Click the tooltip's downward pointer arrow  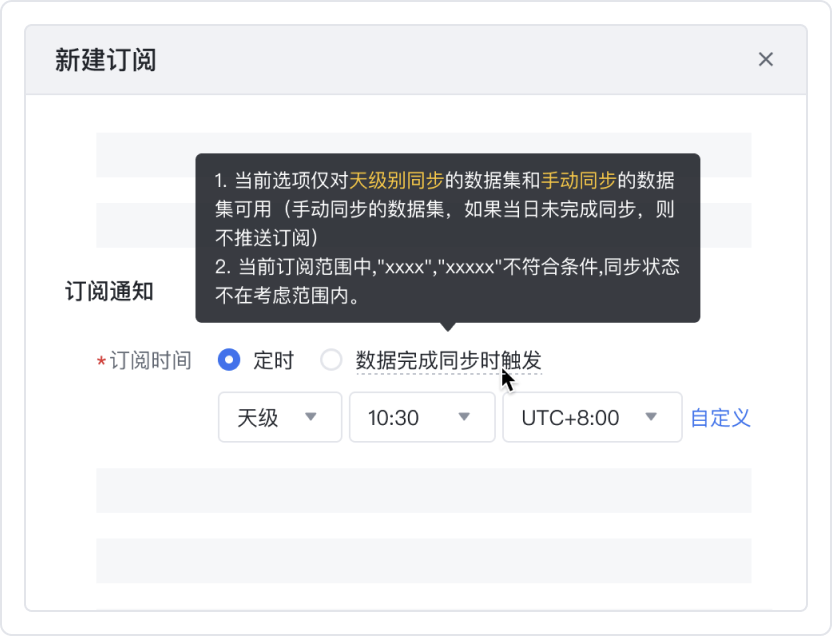pos(448,326)
